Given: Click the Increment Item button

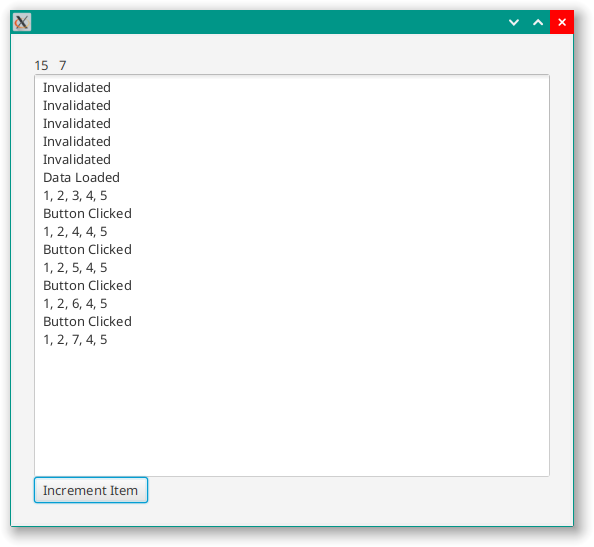Looking at the screenshot, I should point(91,490).
